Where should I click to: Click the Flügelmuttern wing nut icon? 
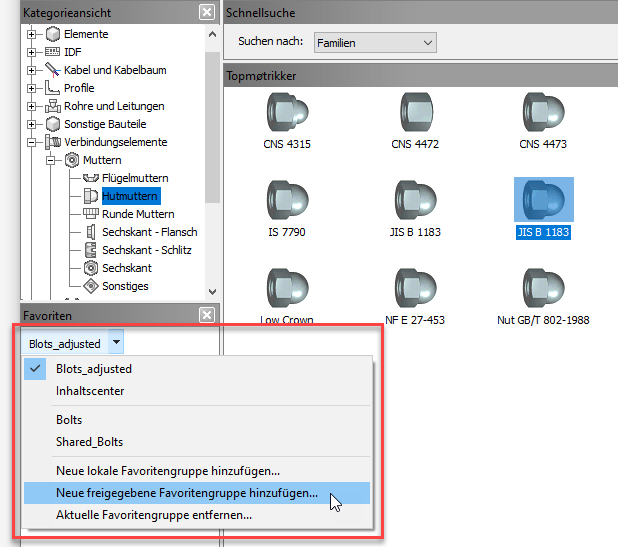(x=91, y=178)
